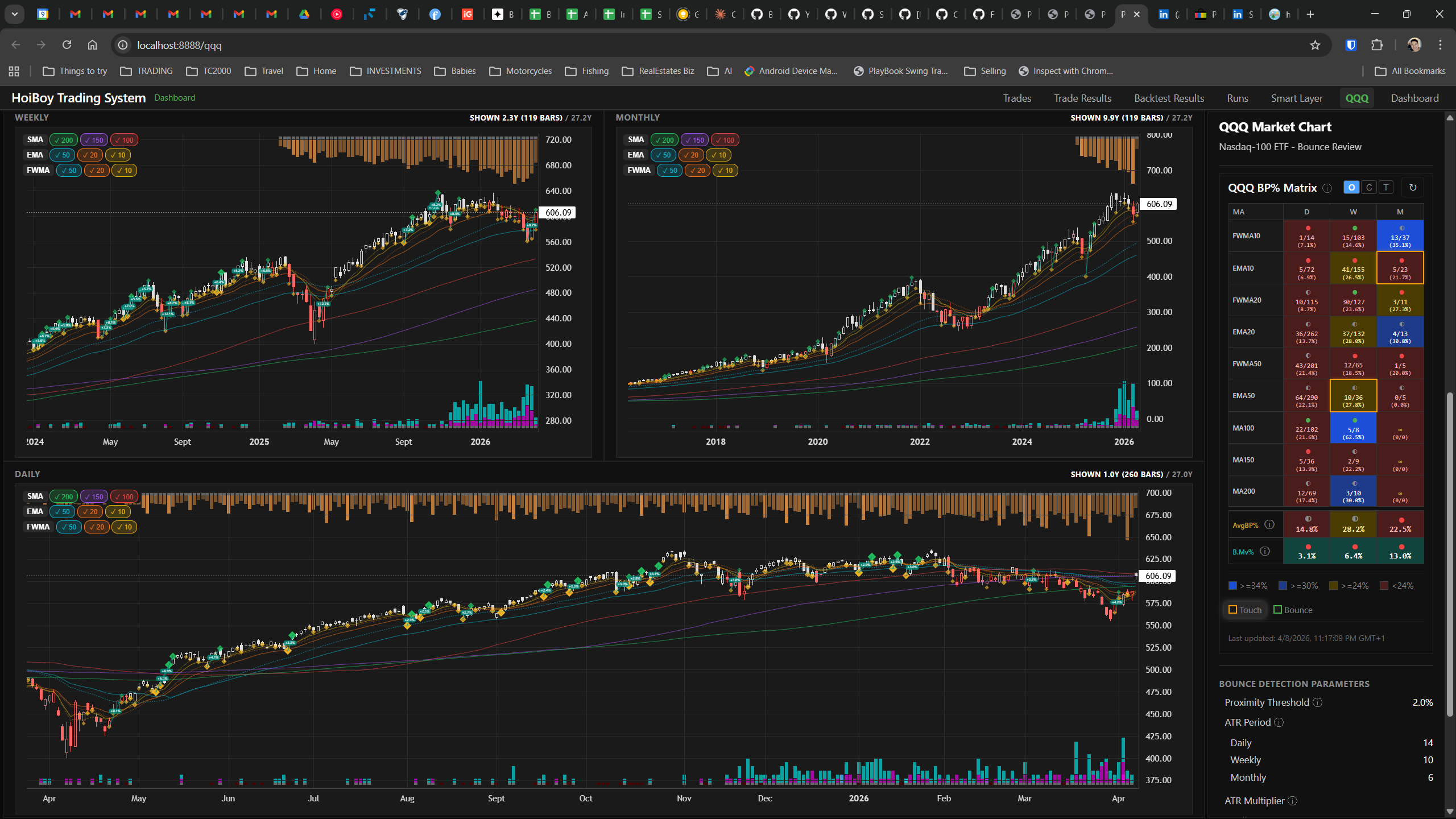Click the B.Mv% info icon
Viewport: 1456px width, 819px height.
point(1265,551)
